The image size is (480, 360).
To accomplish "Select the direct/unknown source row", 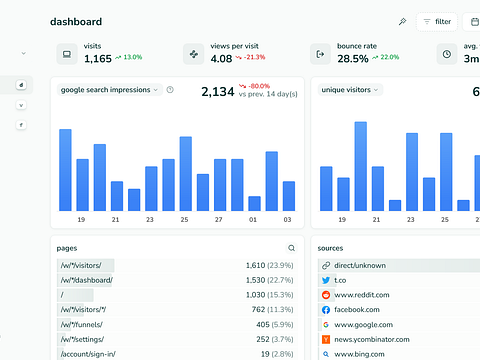I will 399,266.
